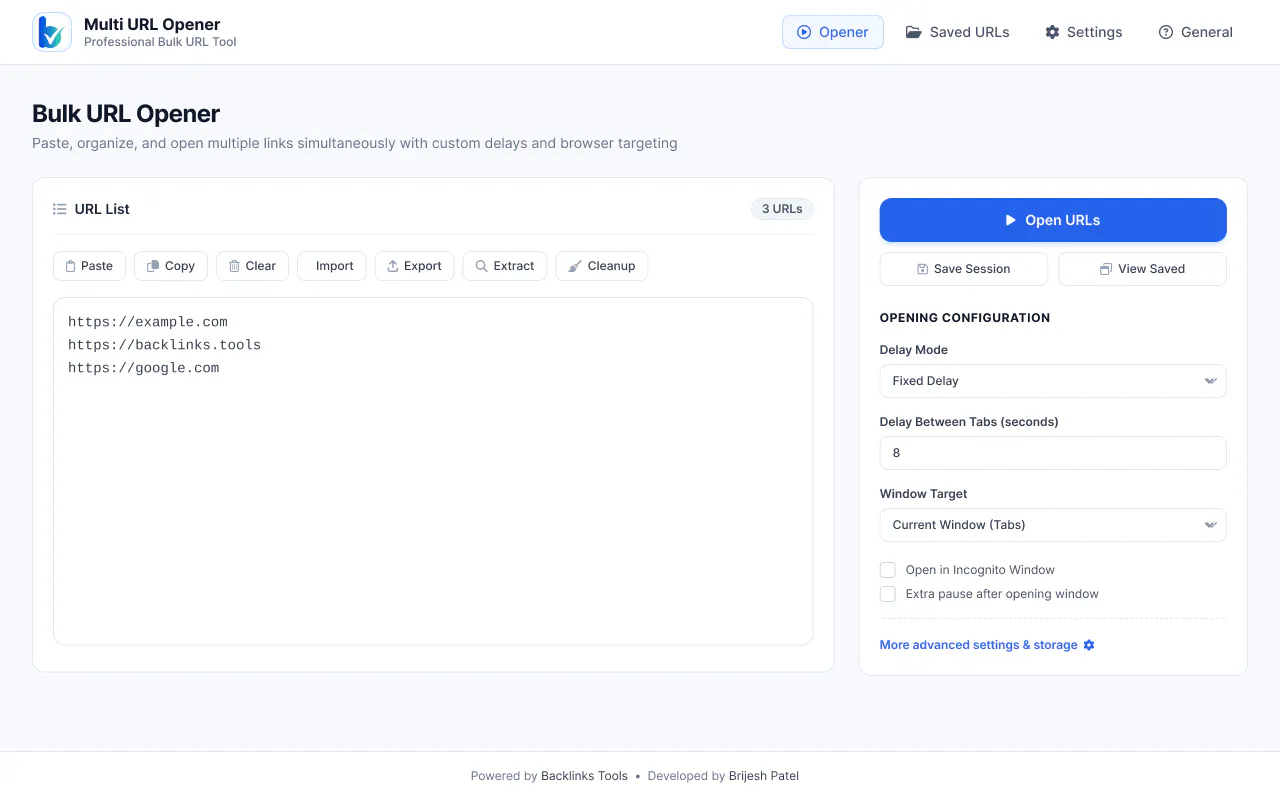The height and width of the screenshot is (800, 1280).
Task: Click the clipboard icon on Paste button
Action: [71, 266]
